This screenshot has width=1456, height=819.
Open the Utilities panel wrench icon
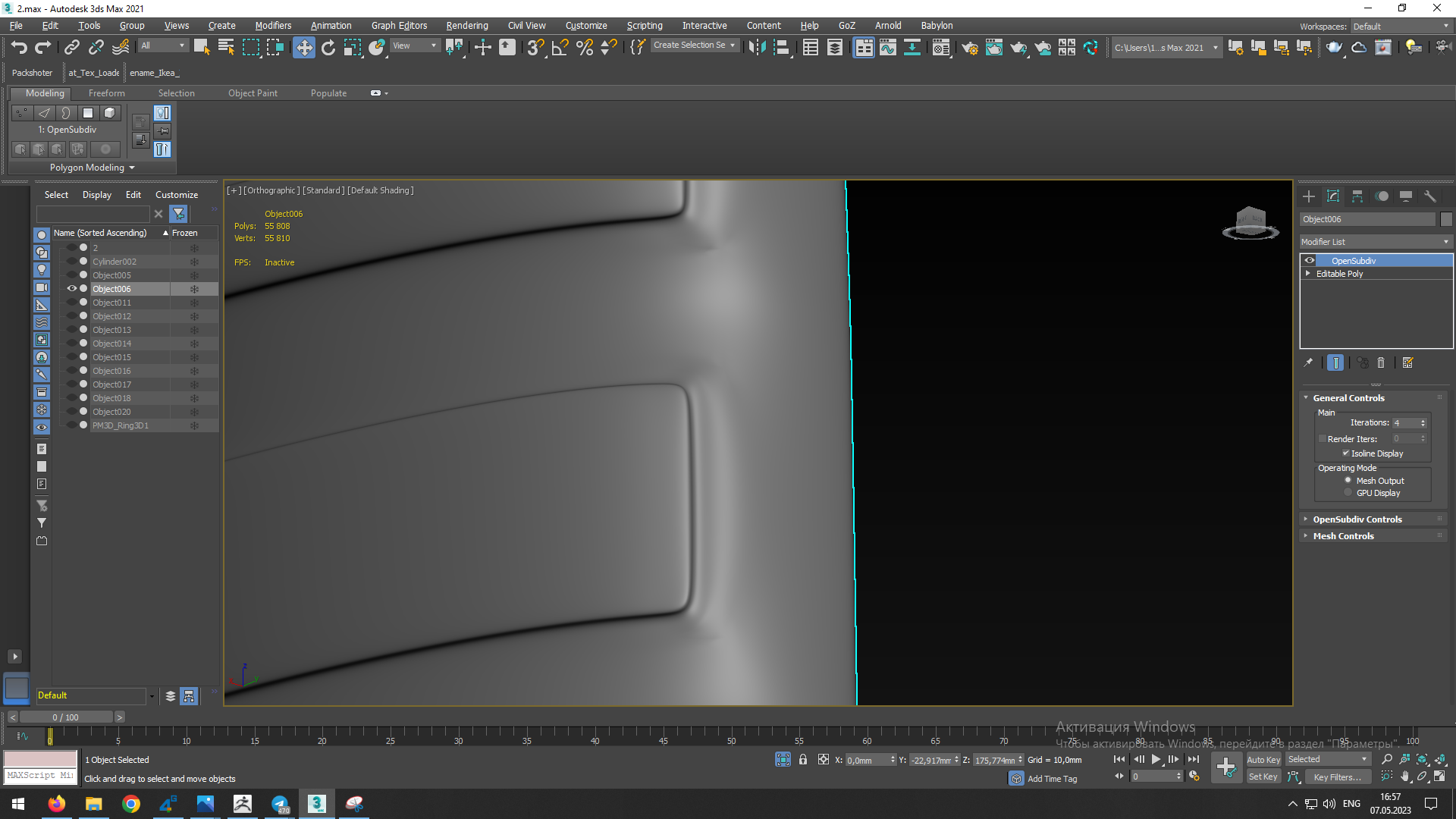[1429, 196]
